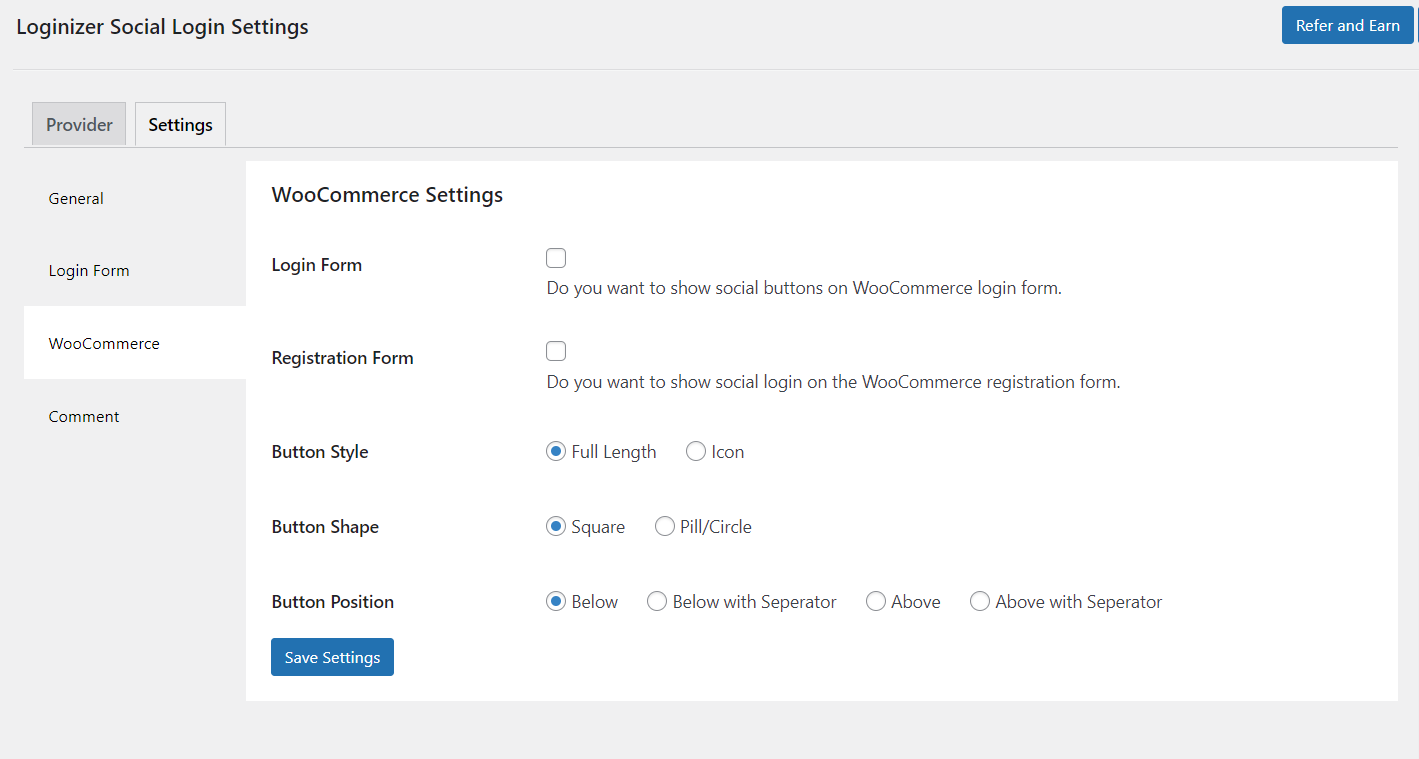Click the WooCommerce Settings heading
The width and height of the screenshot is (1419, 759).
pos(387,195)
